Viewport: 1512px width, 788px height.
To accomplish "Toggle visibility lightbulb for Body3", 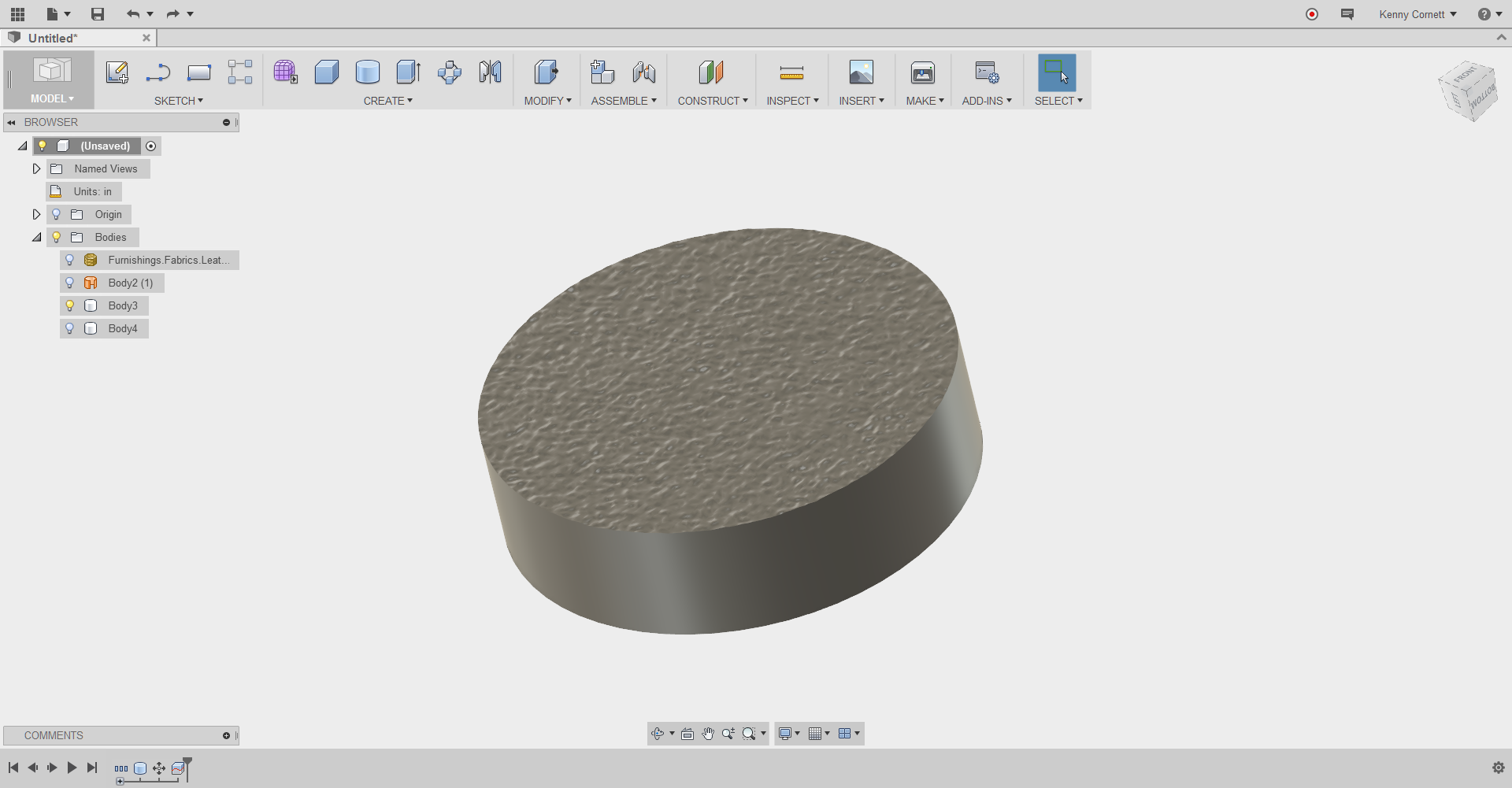I will (69, 305).
